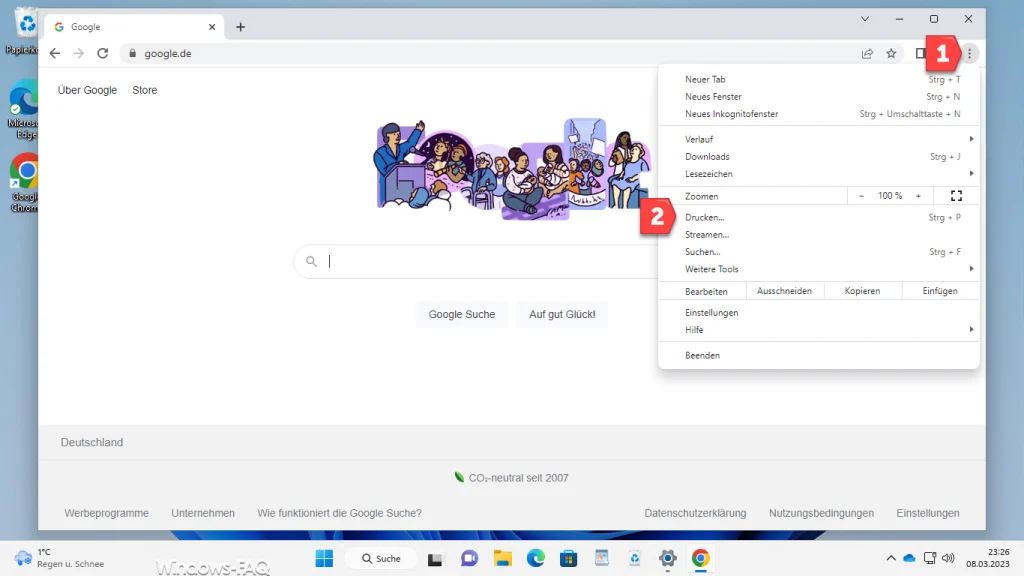This screenshot has width=1024, height=576.
Task: Share this page via the share icon
Action: tap(867, 54)
